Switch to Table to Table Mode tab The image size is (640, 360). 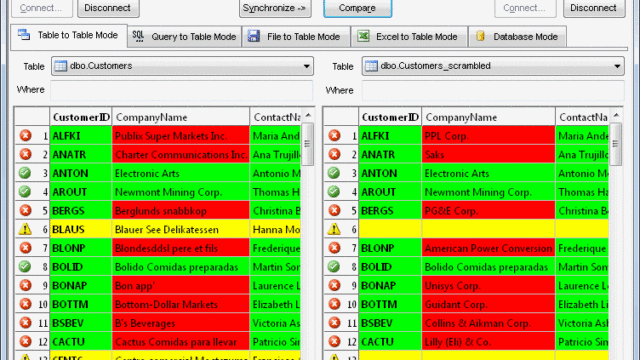(x=69, y=36)
